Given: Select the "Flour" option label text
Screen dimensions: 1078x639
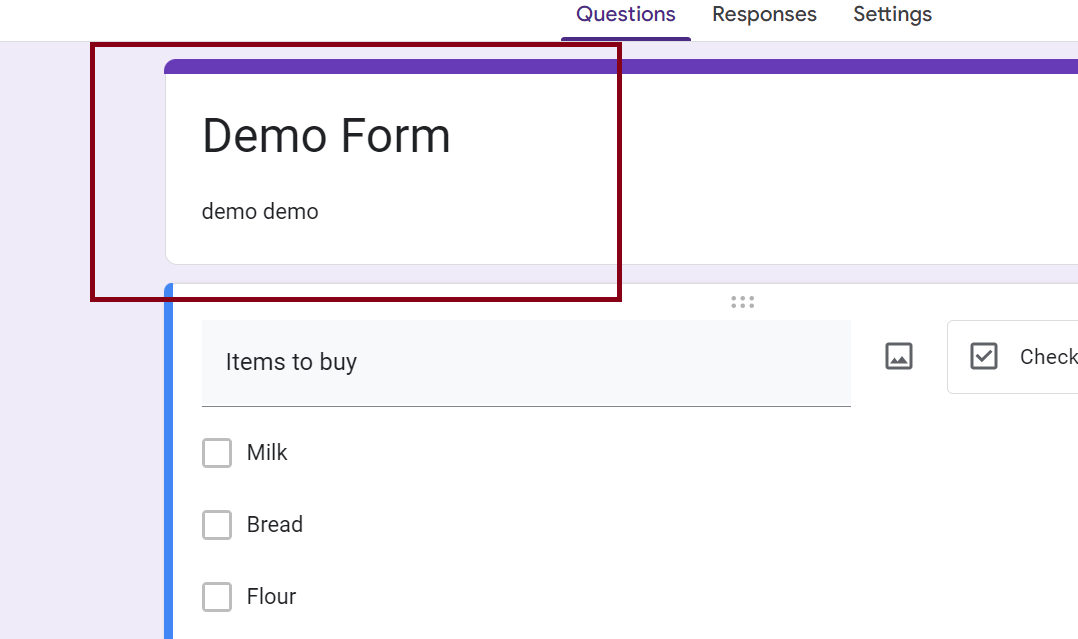Looking at the screenshot, I should tap(272, 597).
